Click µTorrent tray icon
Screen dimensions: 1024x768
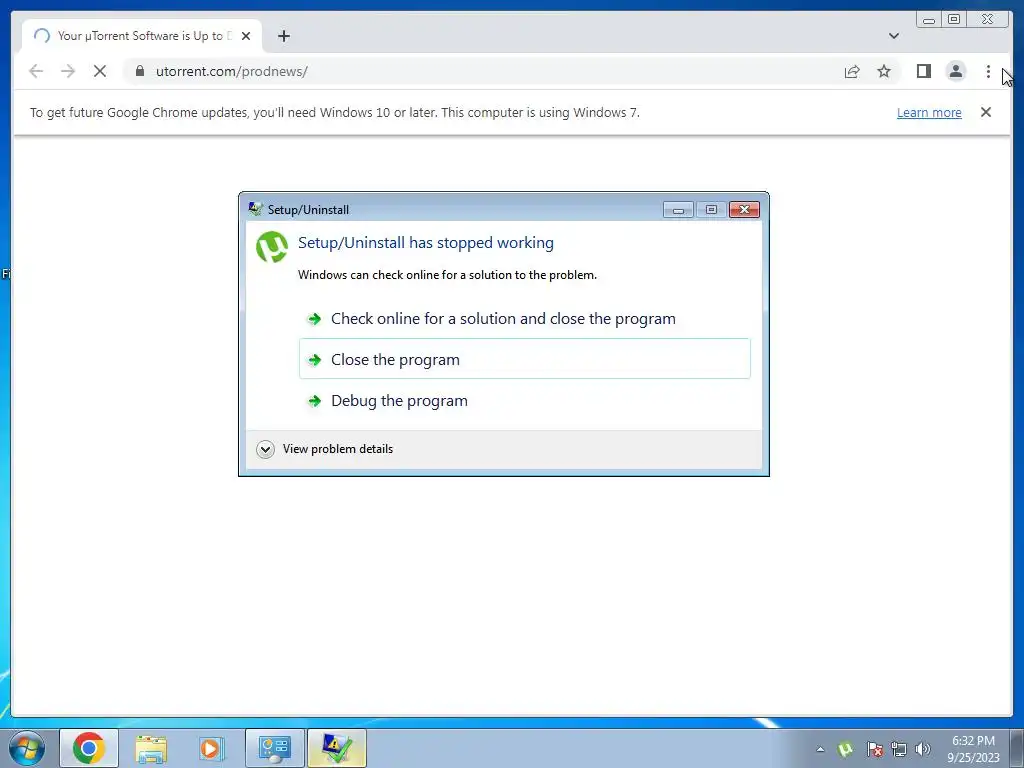845,749
